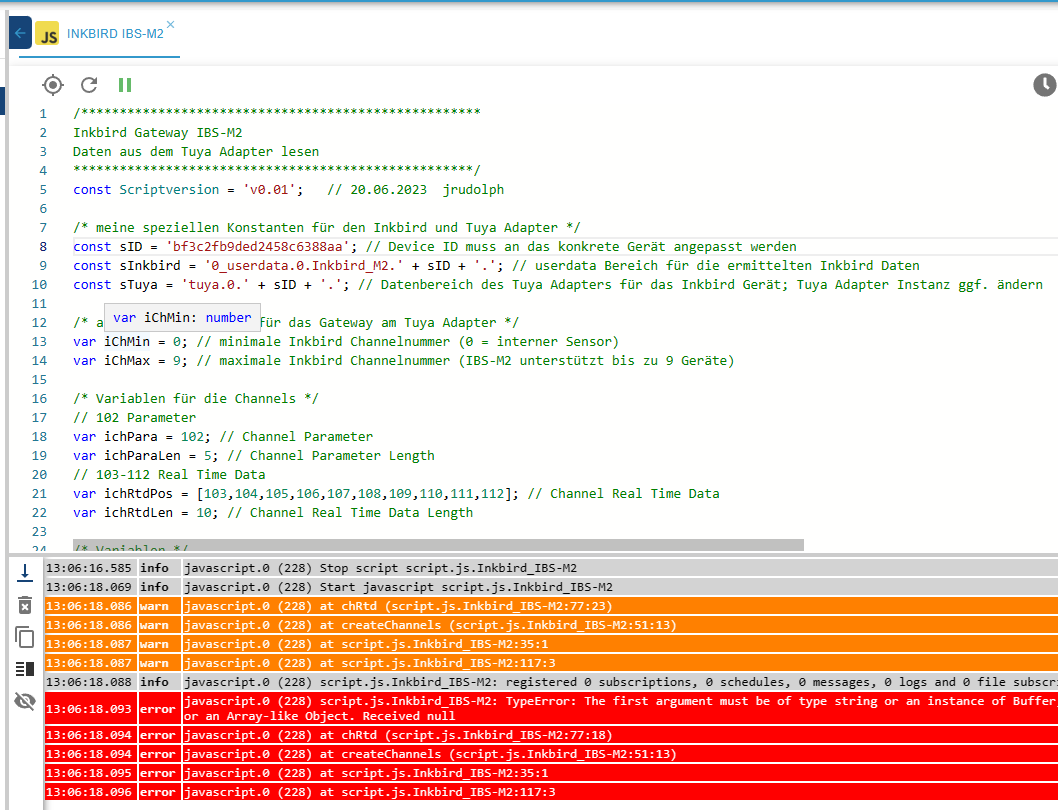Click the horizontal scrollbar of the editor
Viewport: 1058px width, 810px height.
click(438, 545)
